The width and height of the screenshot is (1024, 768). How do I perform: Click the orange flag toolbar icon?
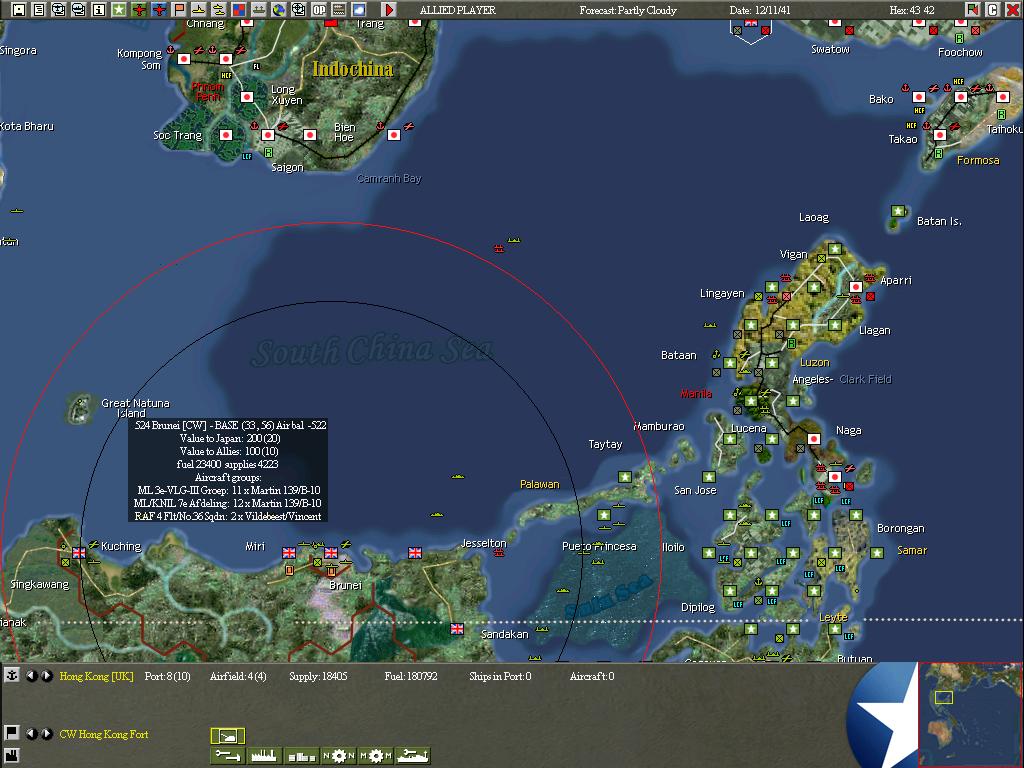(x=179, y=9)
